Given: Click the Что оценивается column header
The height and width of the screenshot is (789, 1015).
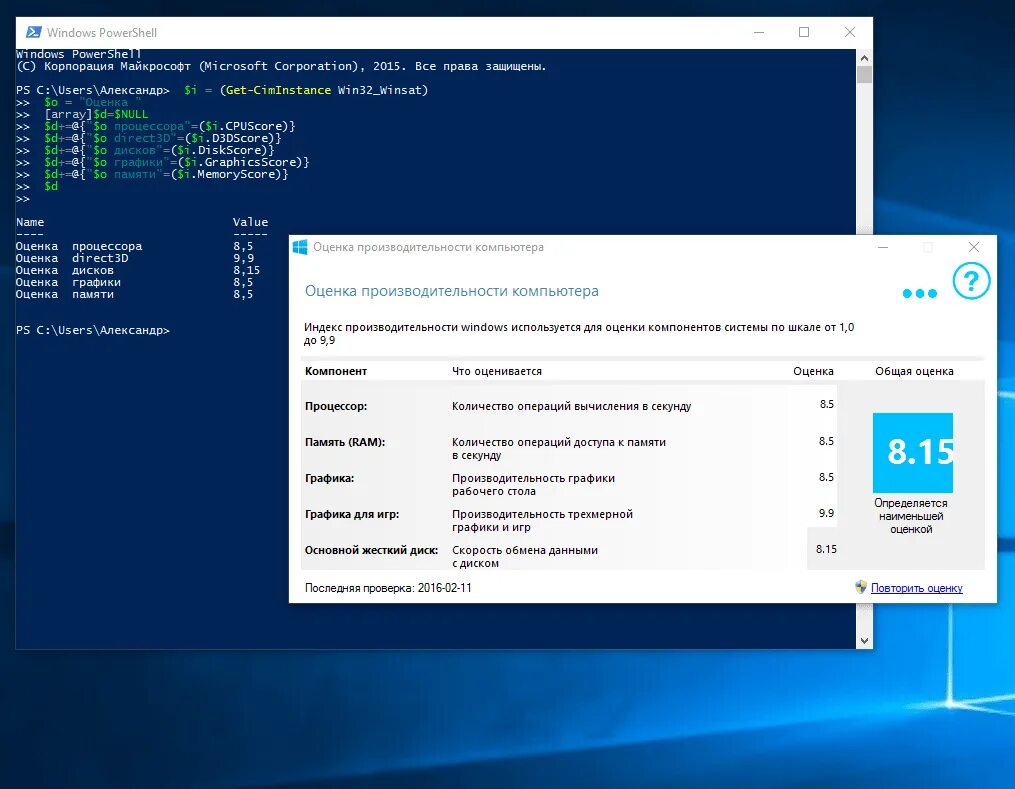Looking at the screenshot, I should pos(496,371).
